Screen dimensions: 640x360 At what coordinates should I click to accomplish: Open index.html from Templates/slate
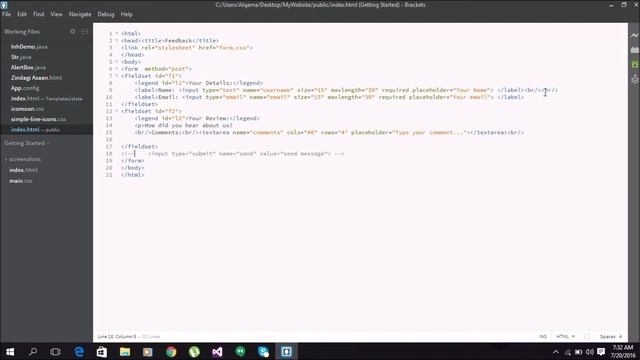[47, 98]
